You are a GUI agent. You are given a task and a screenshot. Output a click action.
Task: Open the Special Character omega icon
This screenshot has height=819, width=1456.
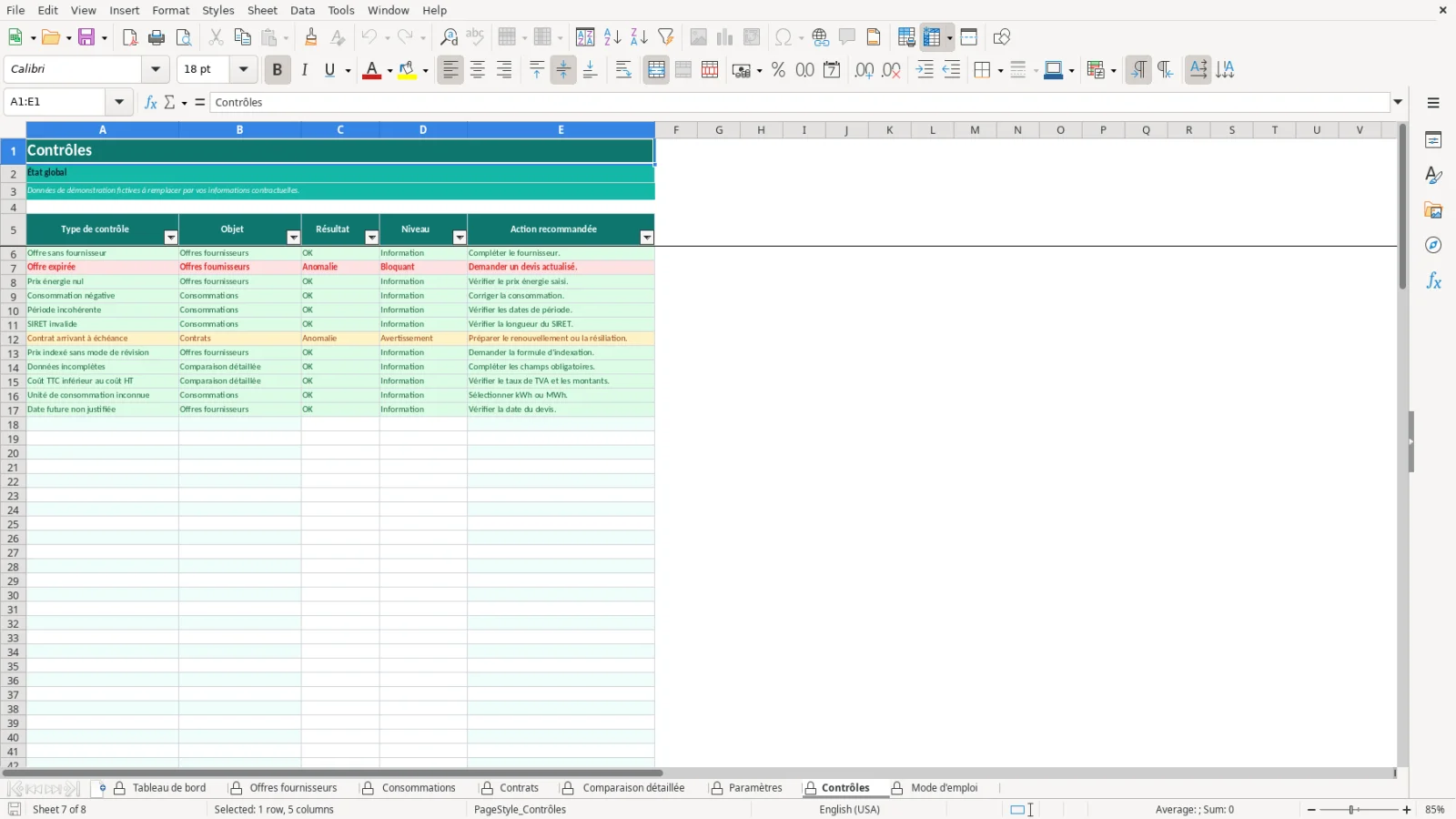(x=783, y=37)
